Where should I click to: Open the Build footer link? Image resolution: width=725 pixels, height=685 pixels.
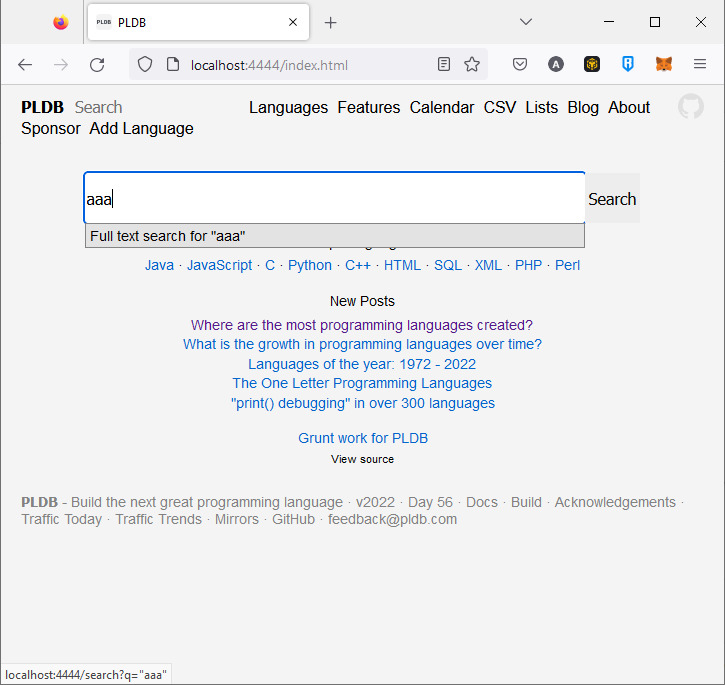coord(526,502)
